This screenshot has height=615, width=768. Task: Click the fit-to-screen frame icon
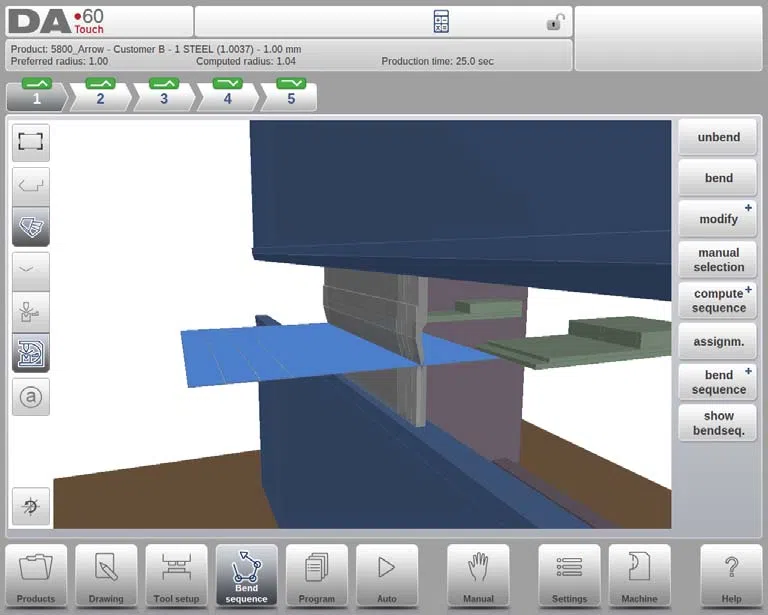(30, 142)
